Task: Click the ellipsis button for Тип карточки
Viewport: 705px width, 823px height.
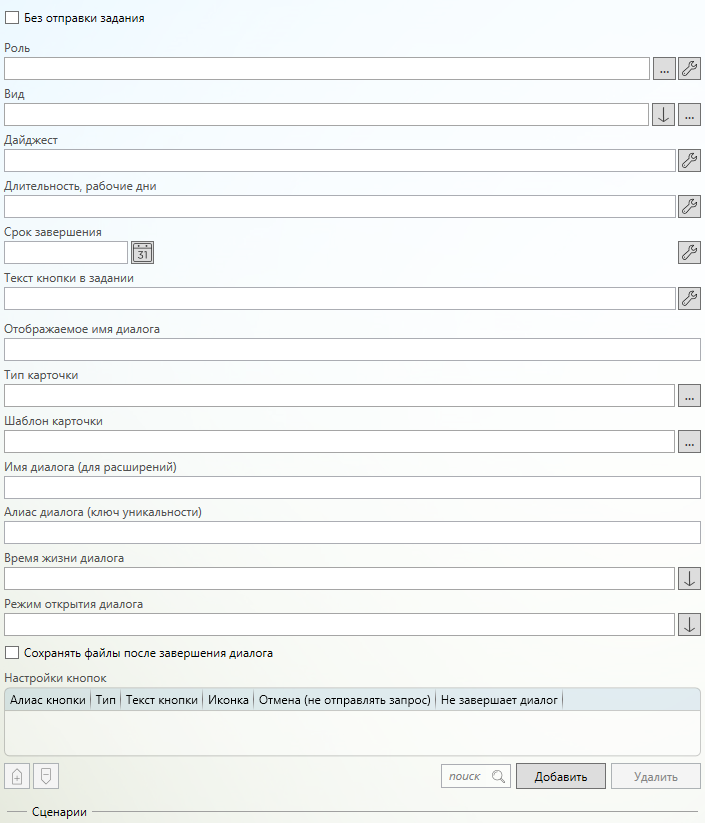Action: click(689, 396)
